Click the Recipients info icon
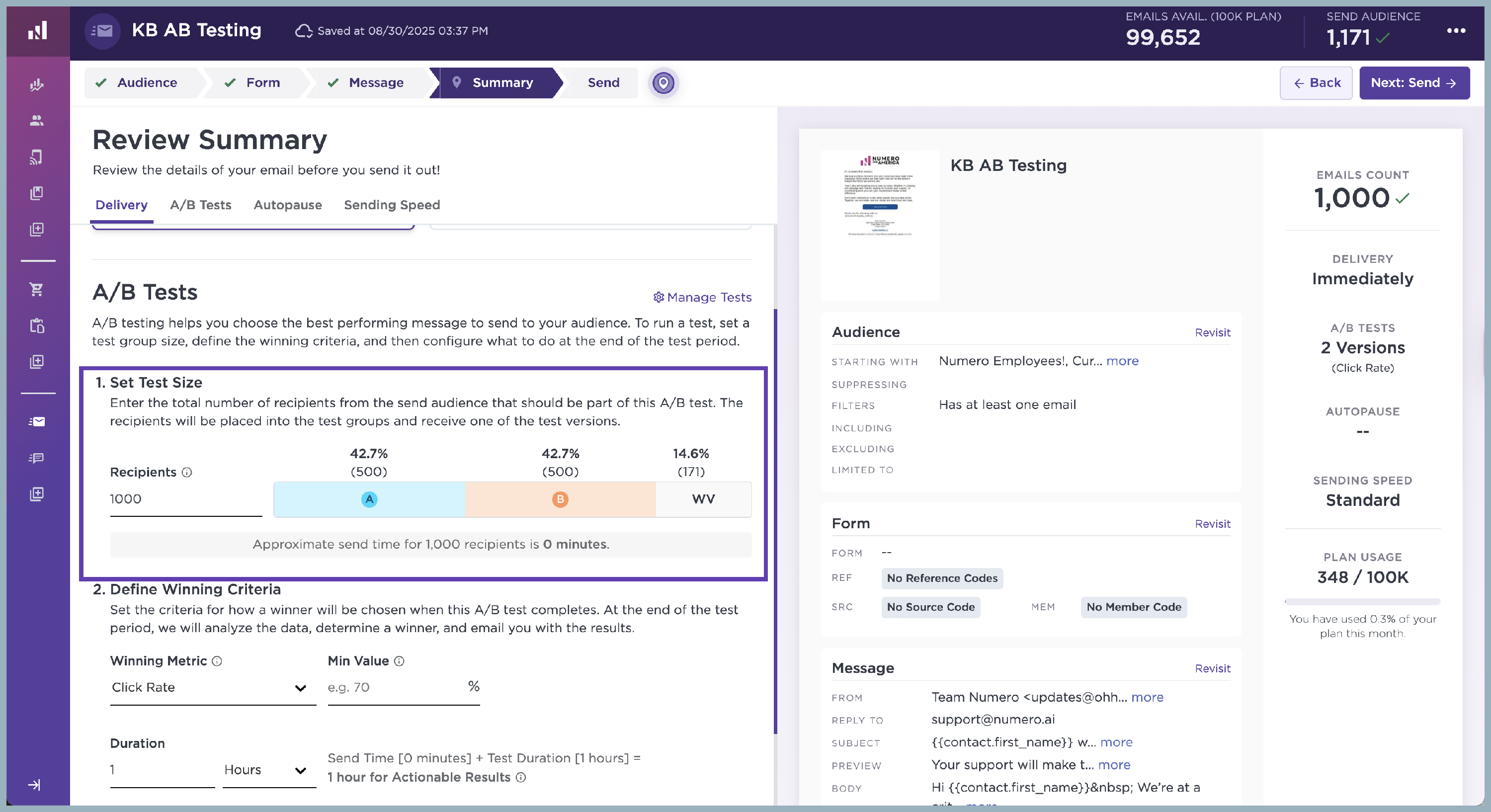Screen dimensions: 1491x812 pyautogui.click(x=187, y=472)
